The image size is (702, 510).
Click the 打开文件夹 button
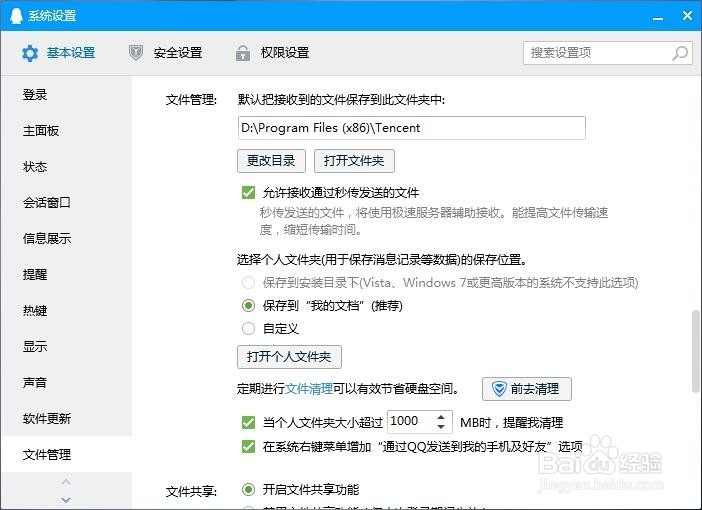coord(354,161)
